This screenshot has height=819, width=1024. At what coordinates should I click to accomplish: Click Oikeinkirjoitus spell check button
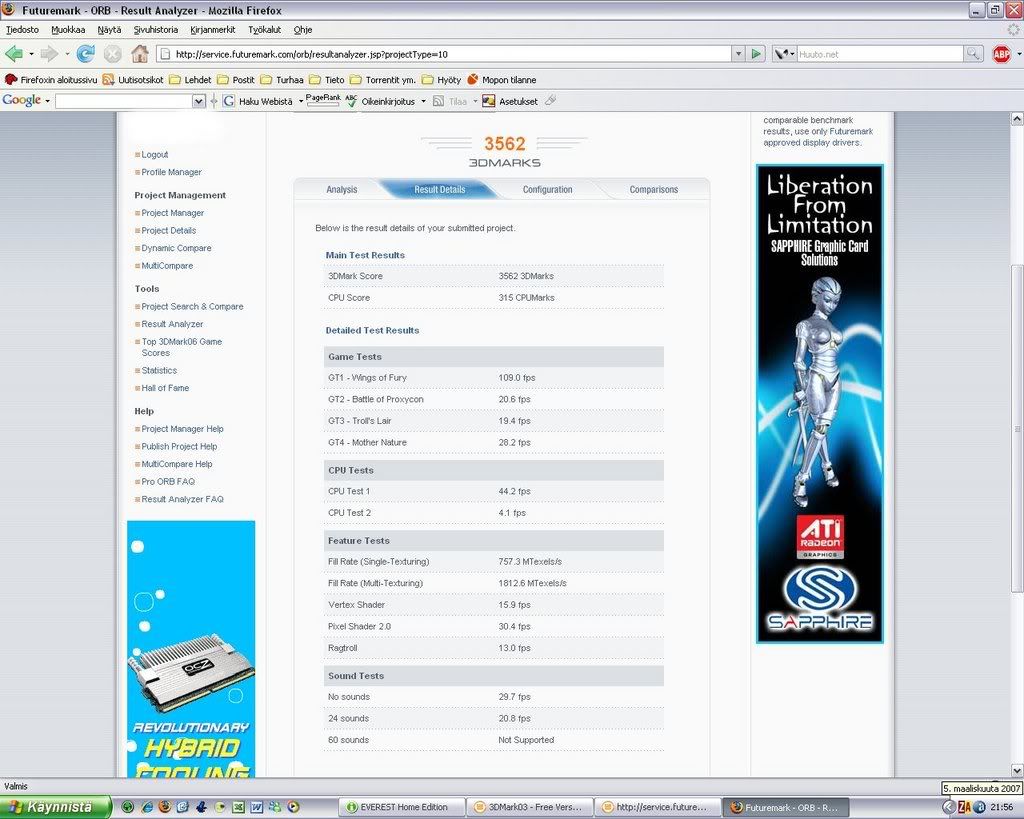(x=381, y=101)
